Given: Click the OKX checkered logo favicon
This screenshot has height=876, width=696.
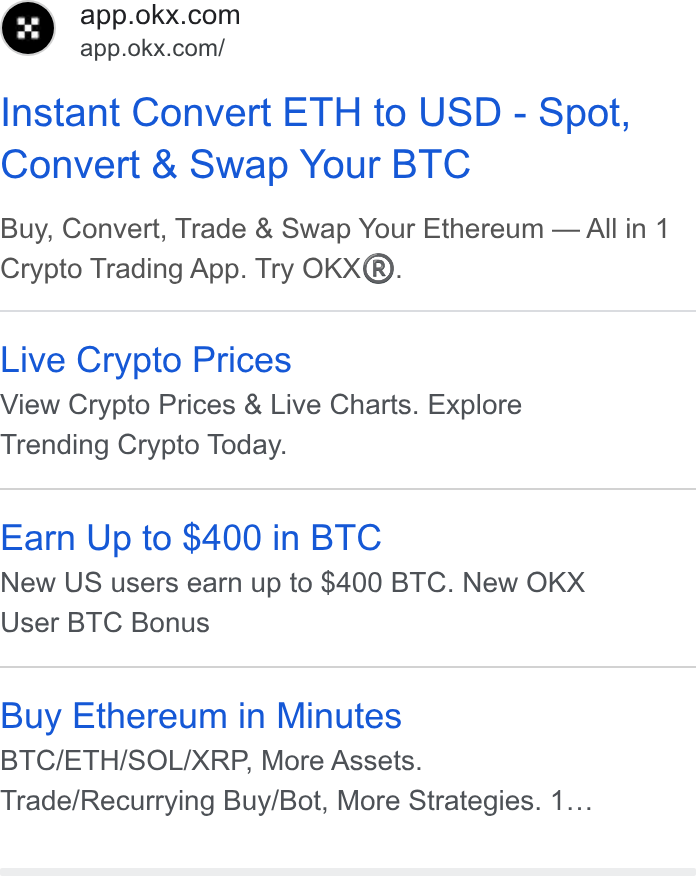Looking at the screenshot, I should tap(28, 28).
